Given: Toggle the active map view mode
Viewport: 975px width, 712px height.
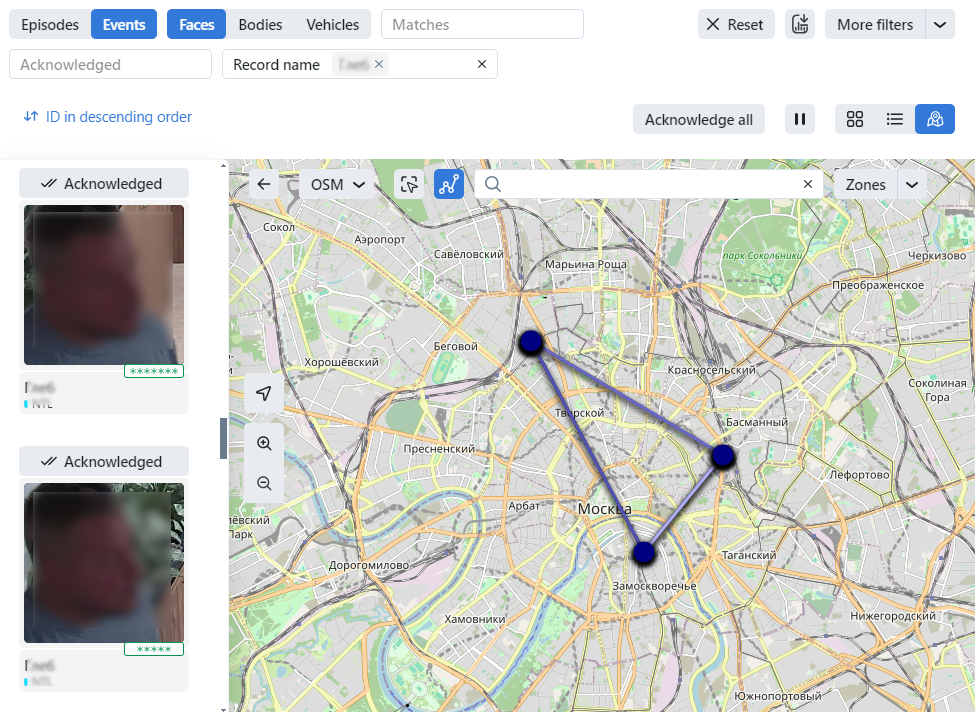Looking at the screenshot, I should [935, 118].
